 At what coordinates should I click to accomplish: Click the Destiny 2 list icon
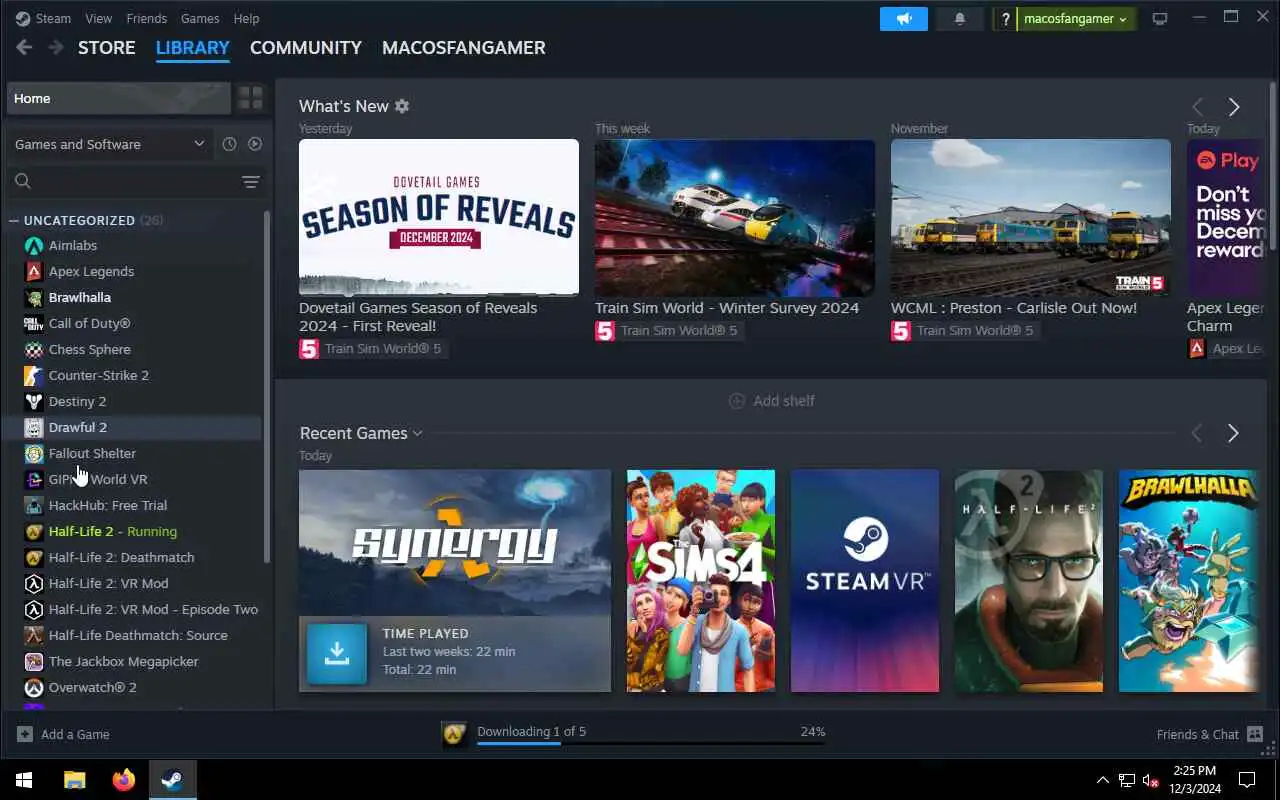point(33,401)
